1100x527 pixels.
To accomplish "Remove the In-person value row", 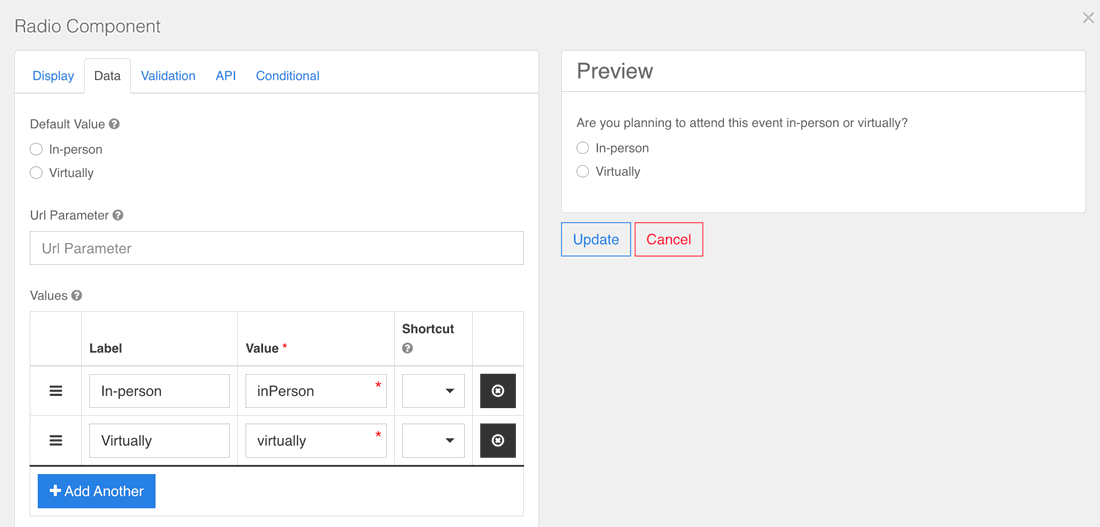I will 498,391.
